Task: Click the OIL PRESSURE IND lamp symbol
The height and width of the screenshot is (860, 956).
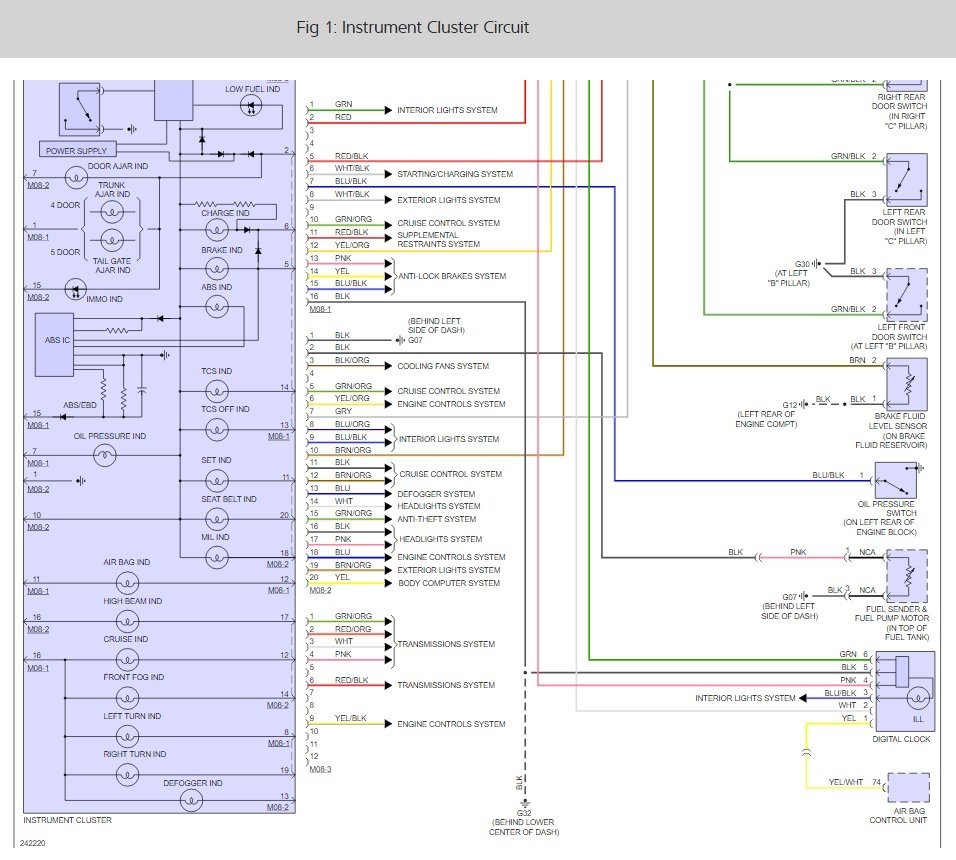Action: click(104, 455)
